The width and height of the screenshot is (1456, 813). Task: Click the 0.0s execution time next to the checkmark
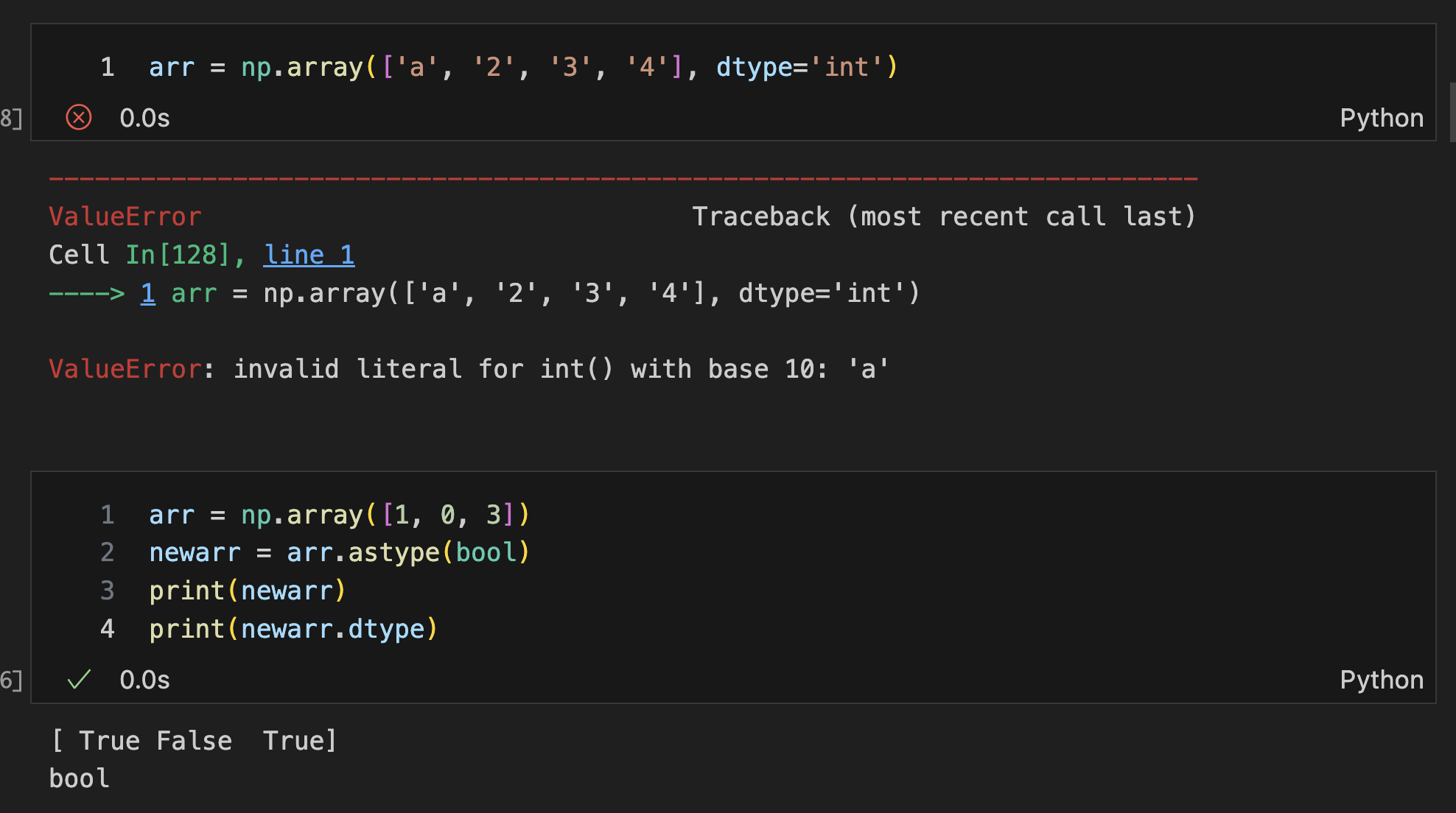(144, 680)
